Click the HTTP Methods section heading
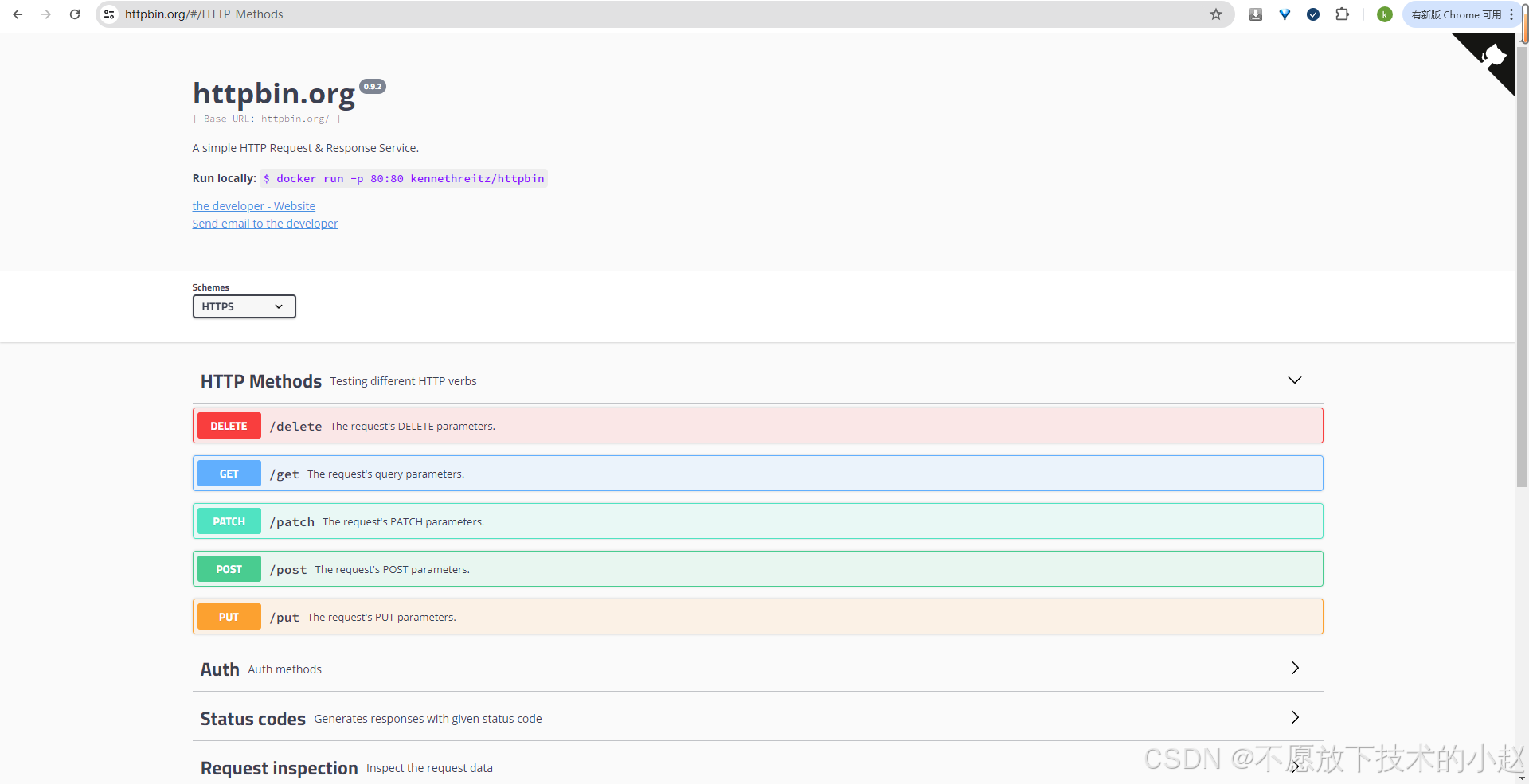1529x784 pixels. [x=261, y=381]
